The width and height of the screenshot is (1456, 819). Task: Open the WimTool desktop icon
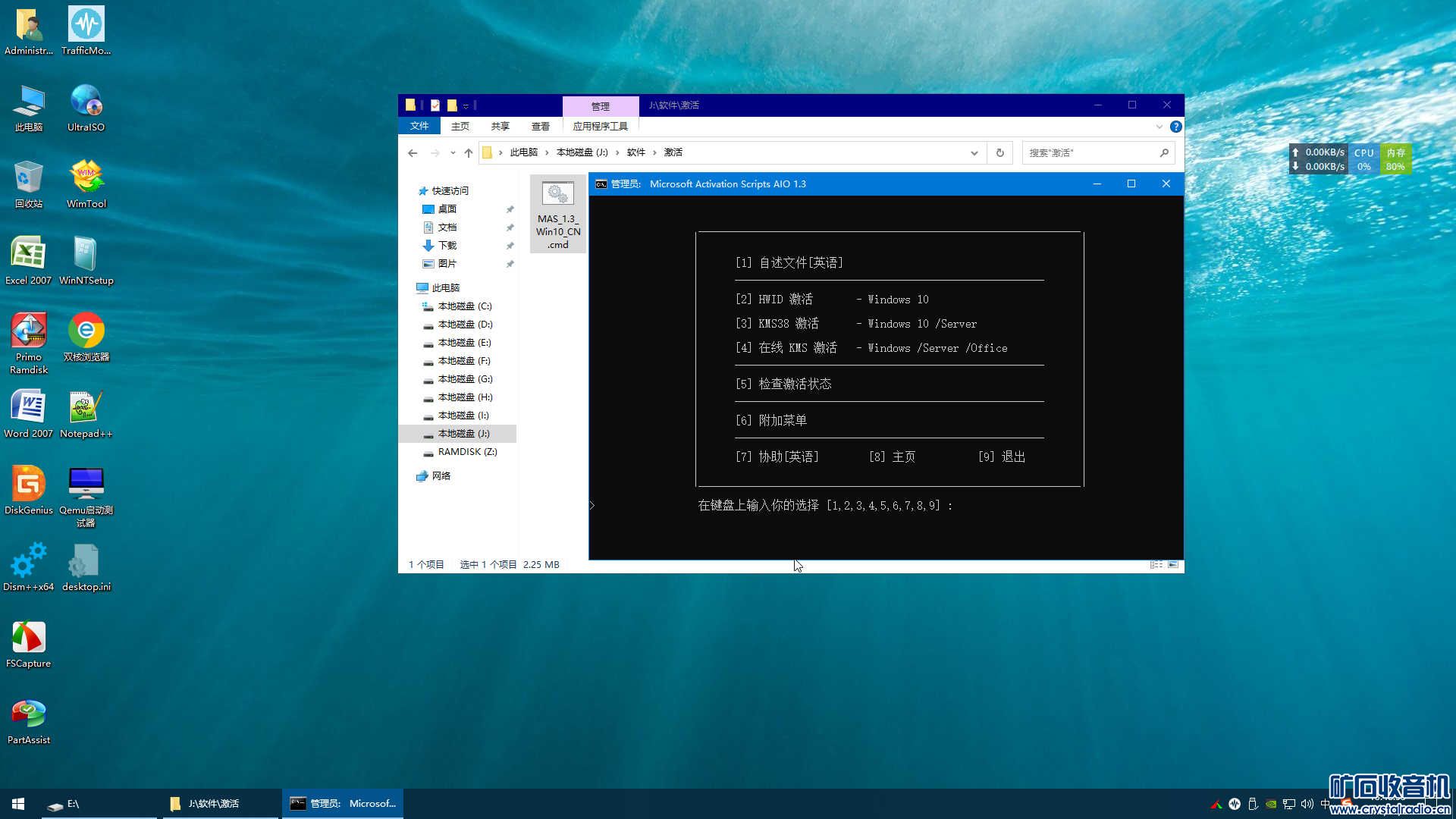pyautogui.click(x=86, y=184)
